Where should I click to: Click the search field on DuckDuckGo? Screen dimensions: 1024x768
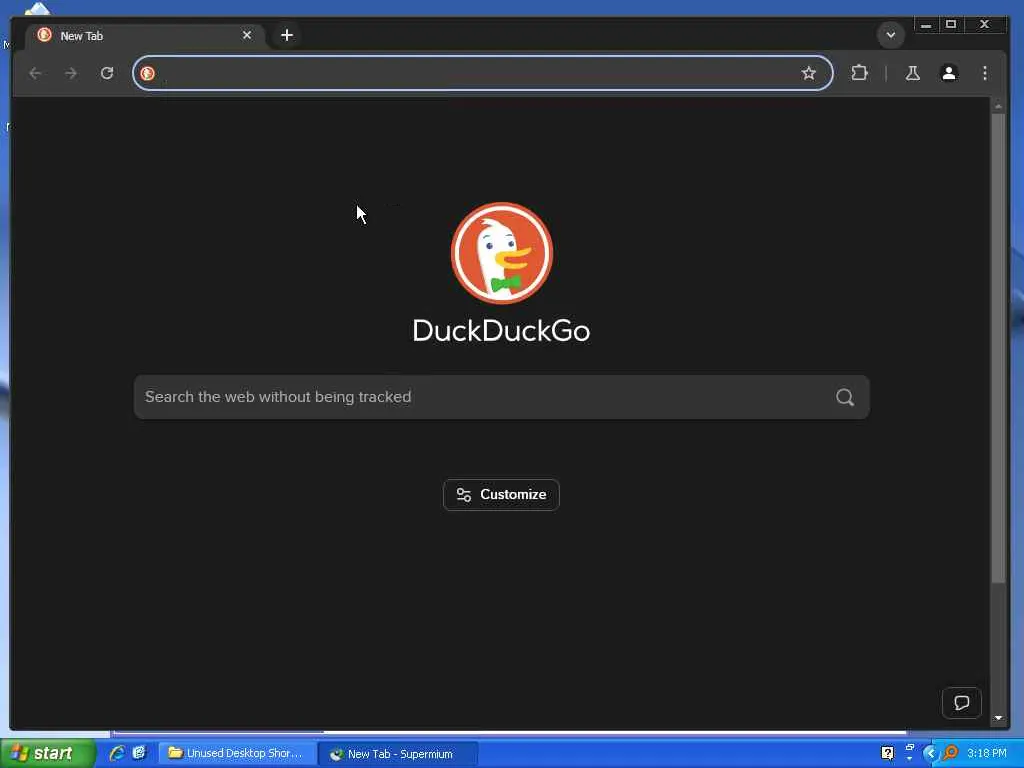(502, 397)
